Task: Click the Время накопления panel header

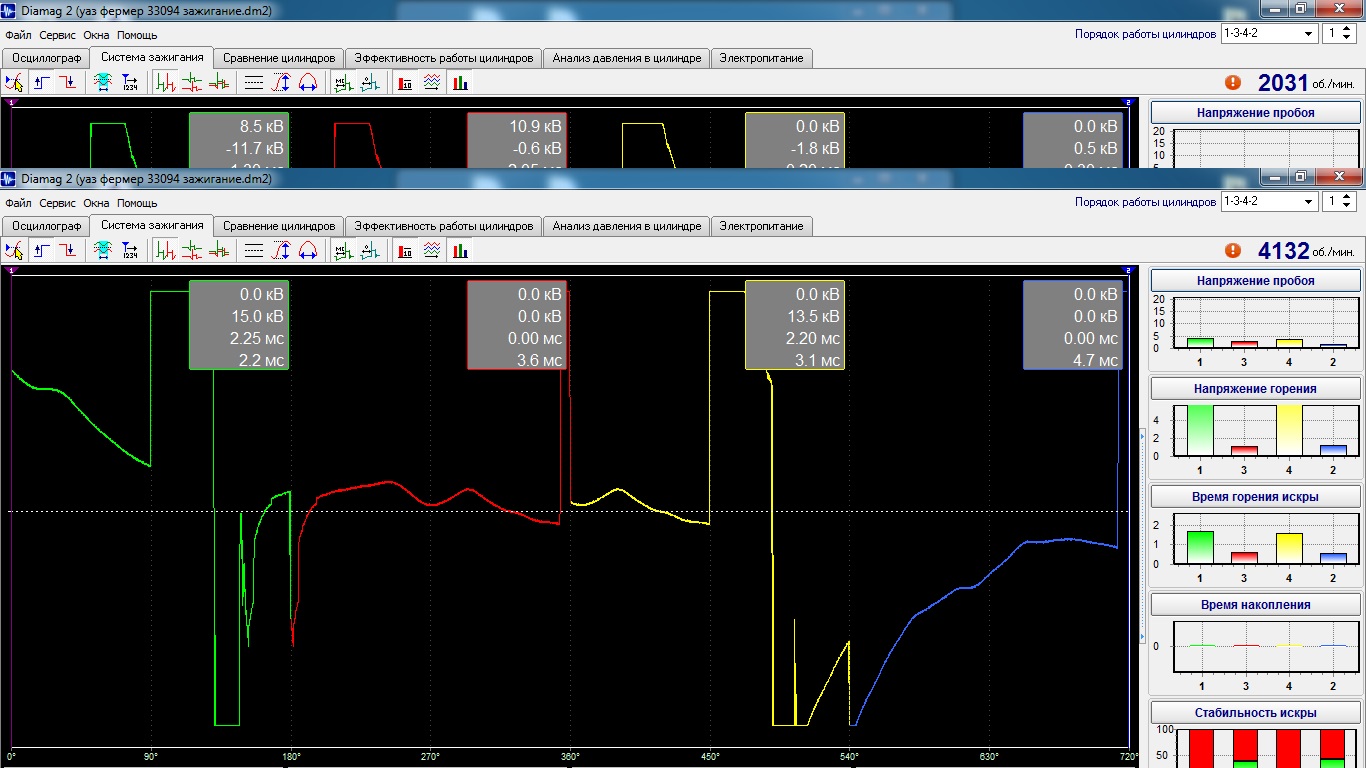Action: click(x=1256, y=605)
